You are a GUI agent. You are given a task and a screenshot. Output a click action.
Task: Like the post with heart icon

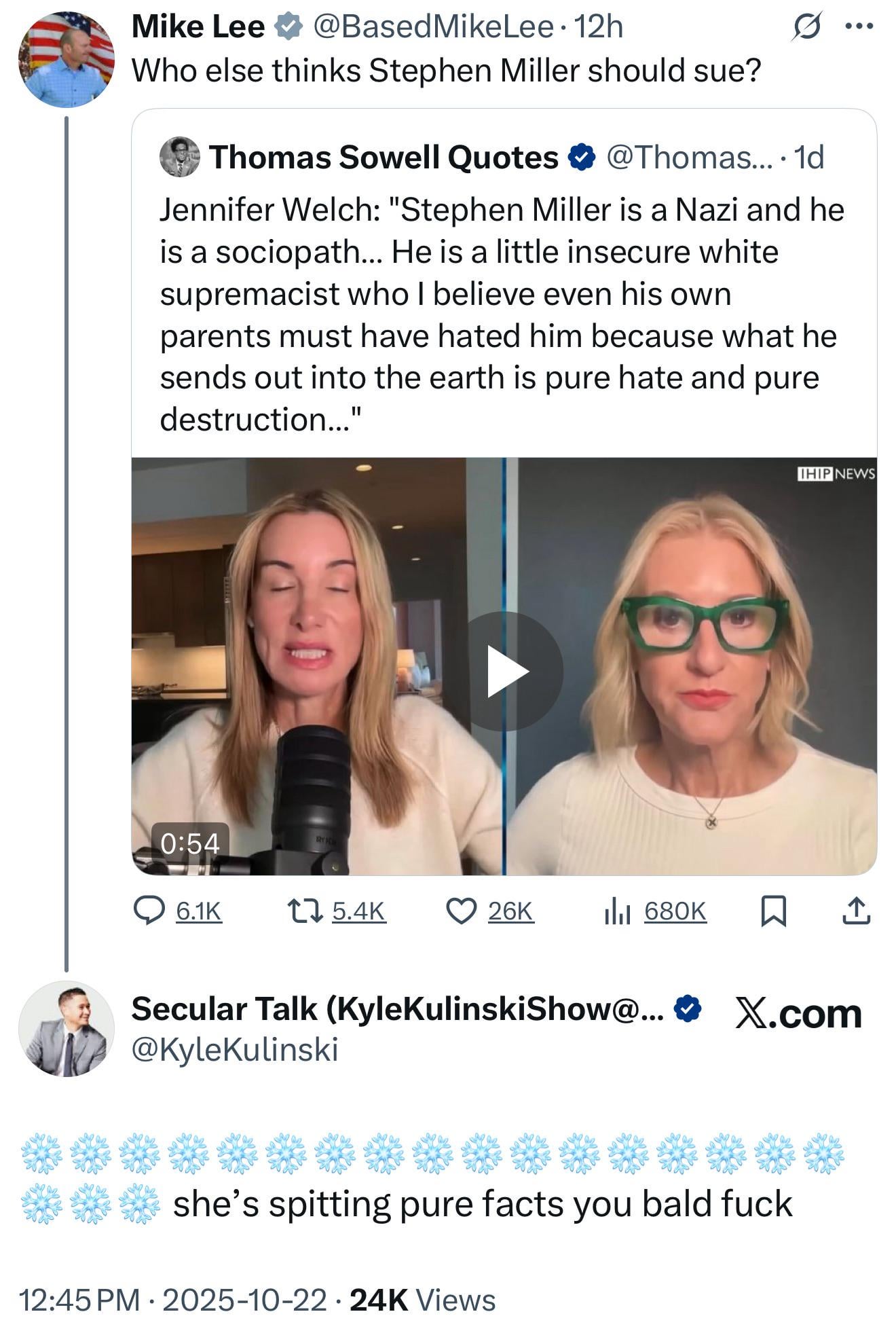(461, 911)
